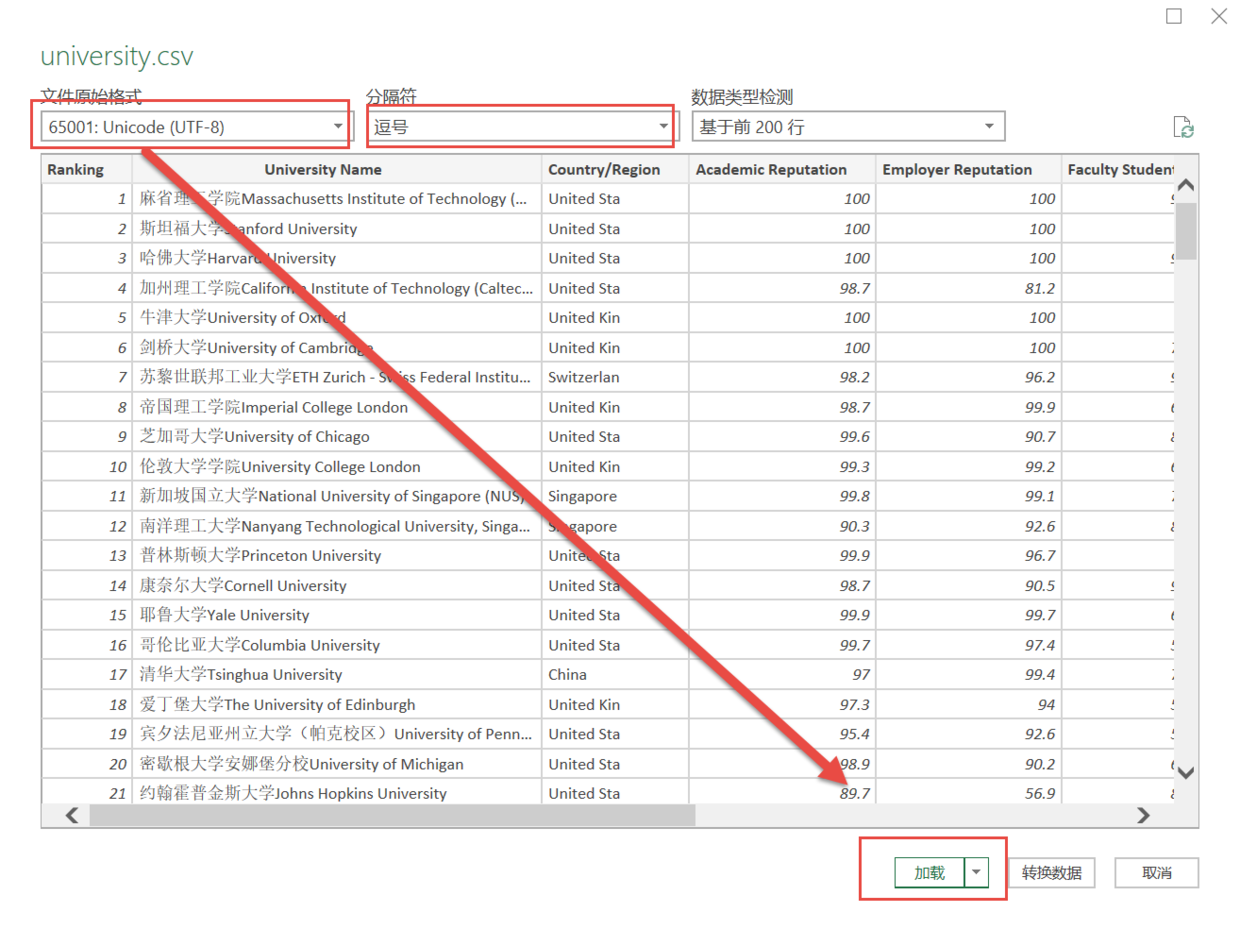Image resolution: width=1240 pixels, height=929 pixels.
Task: Click the Imperial College London cell
Action: (337, 407)
